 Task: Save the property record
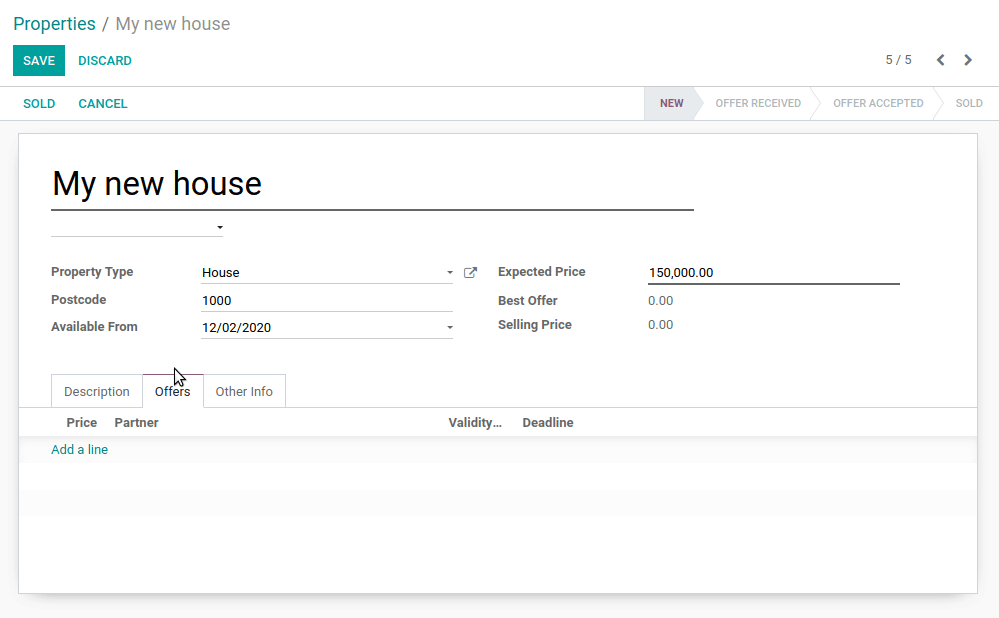[x=38, y=60]
